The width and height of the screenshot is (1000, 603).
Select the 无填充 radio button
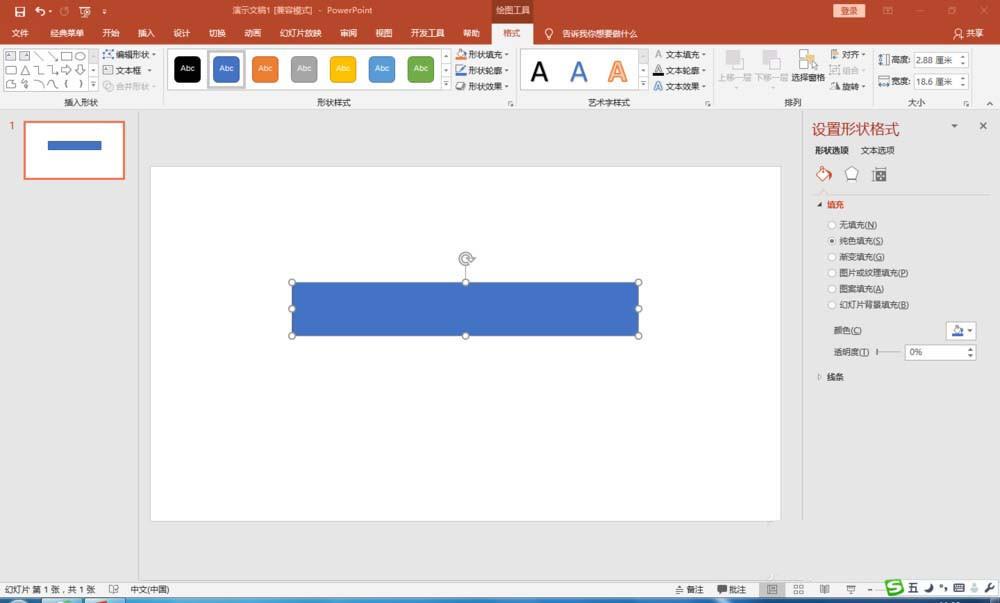pos(833,224)
